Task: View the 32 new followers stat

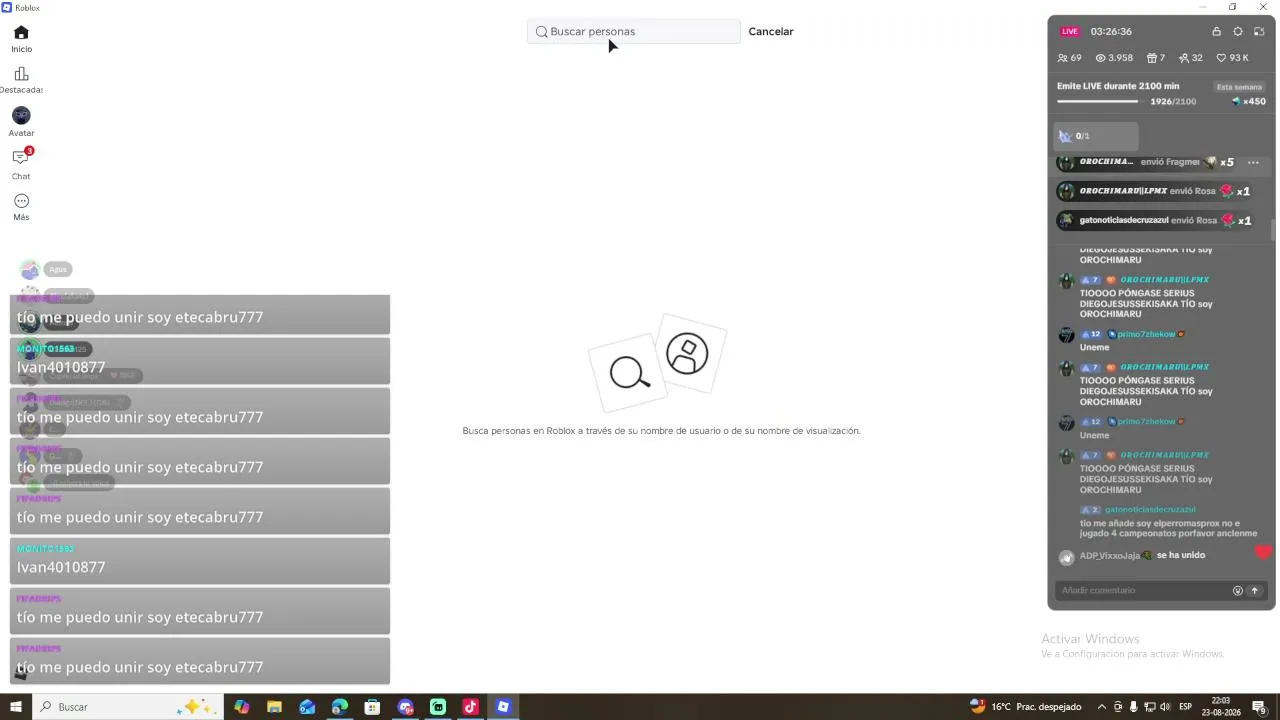Action: tap(1191, 58)
